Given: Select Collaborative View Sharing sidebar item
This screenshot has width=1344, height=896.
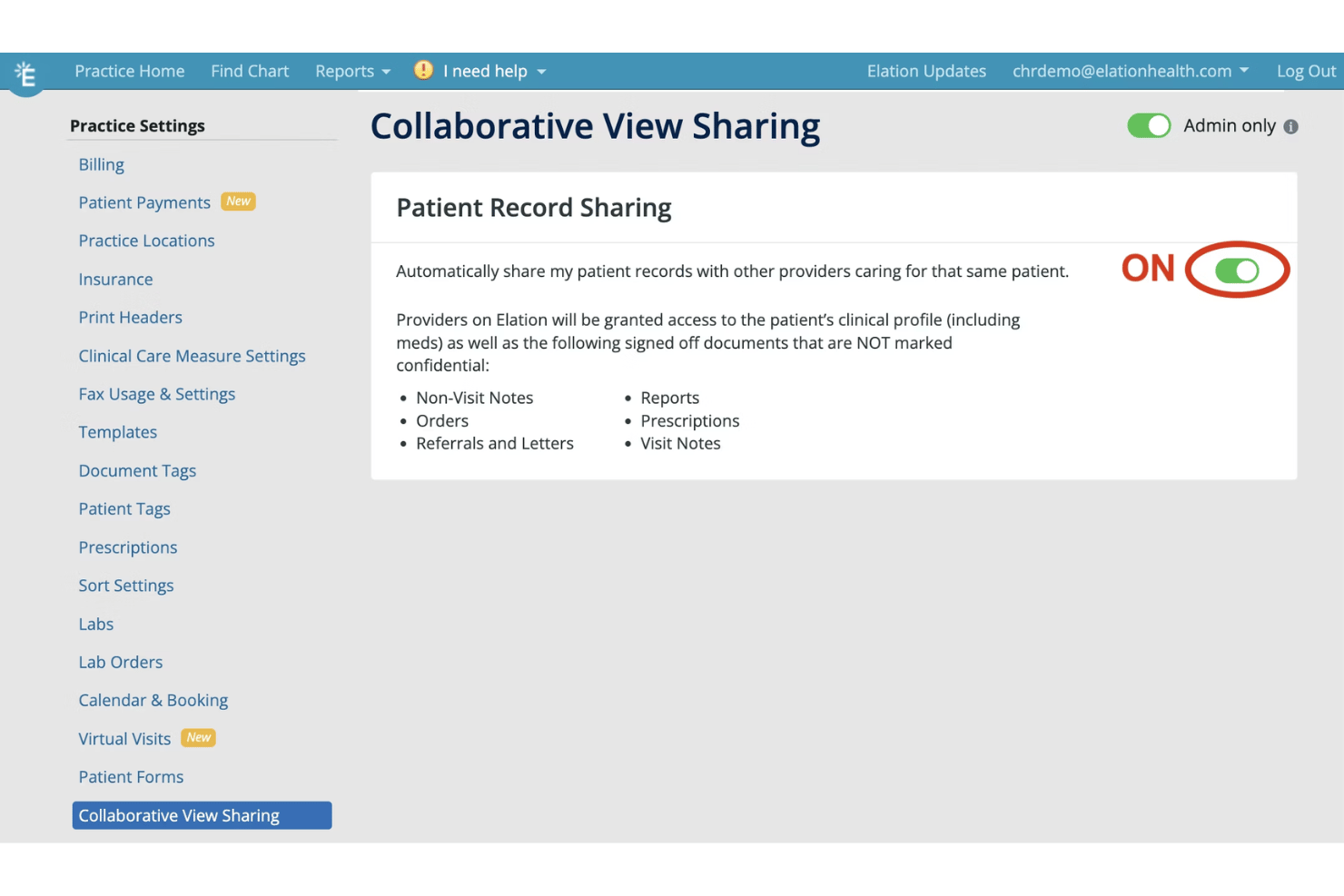Looking at the screenshot, I should coord(202,815).
